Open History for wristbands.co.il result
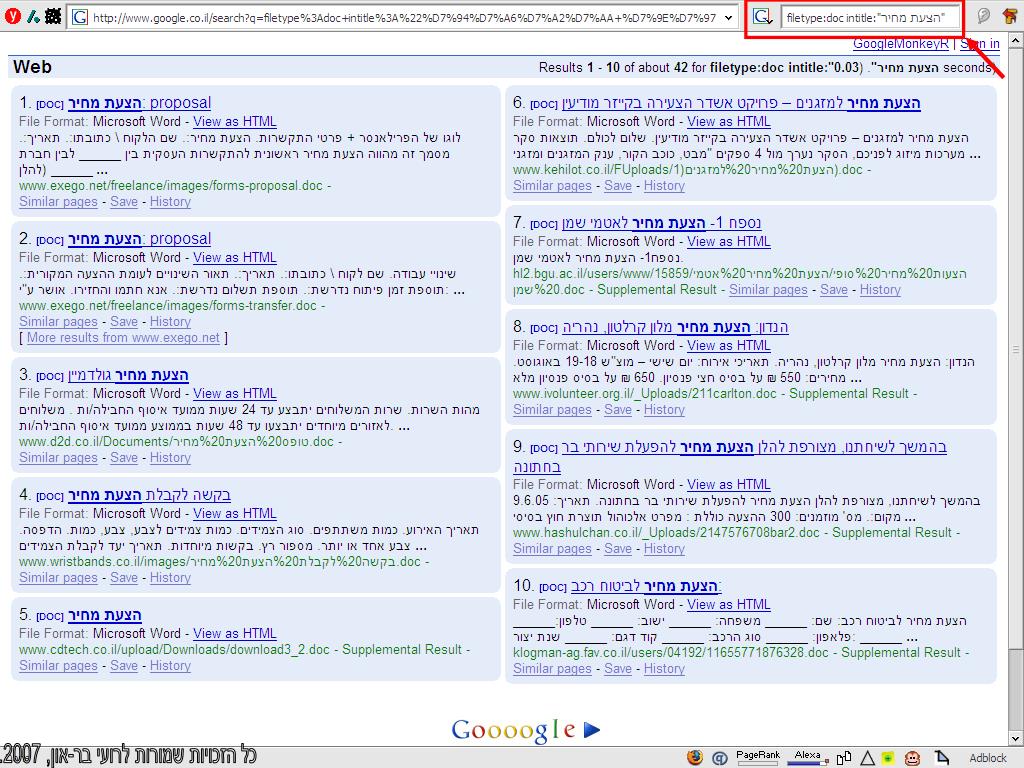This screenshot has width=1024, height=768. point(170,578)
